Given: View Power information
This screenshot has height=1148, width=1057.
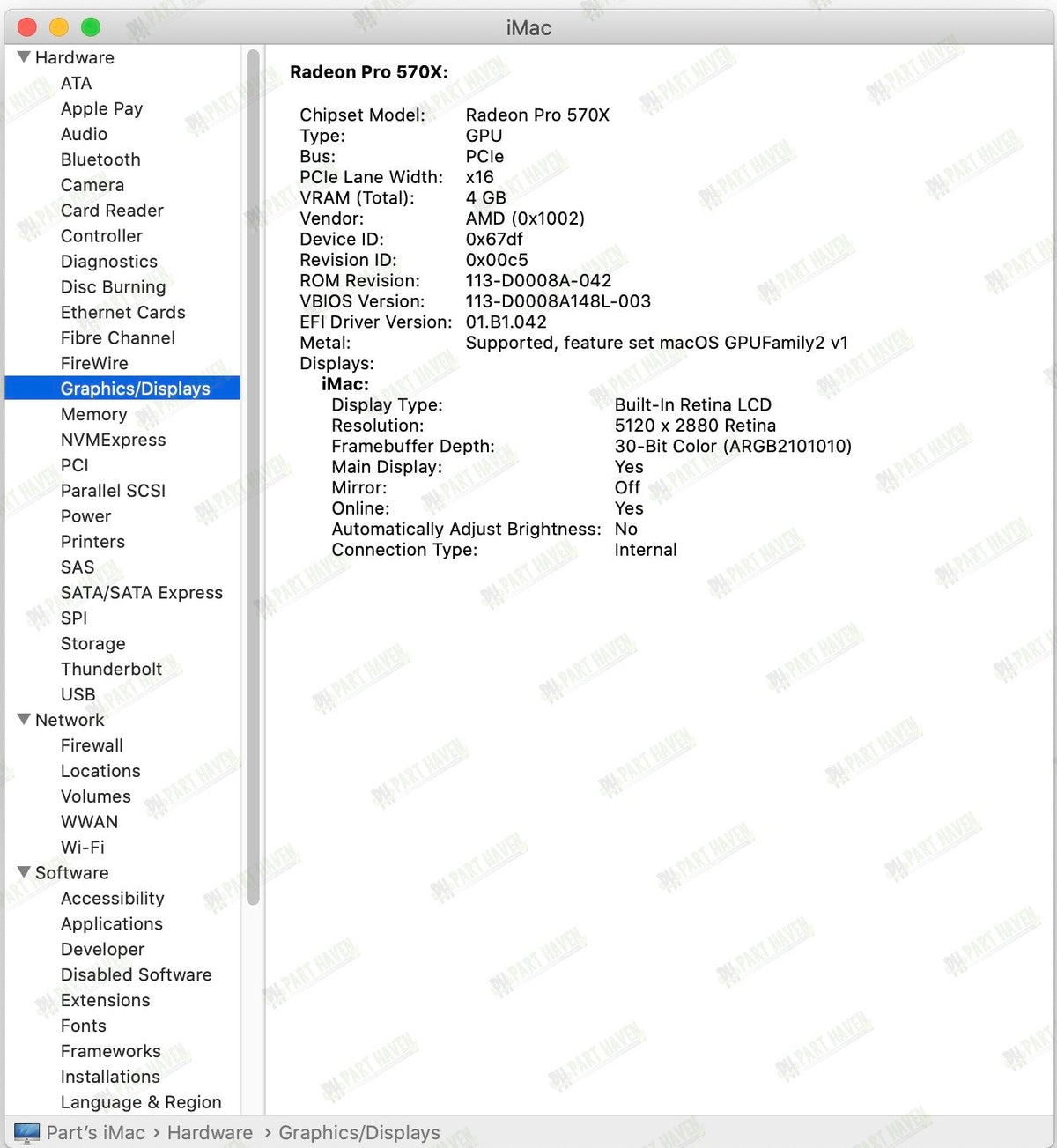Looking at the screenshot, I should (x=85, y=516).
